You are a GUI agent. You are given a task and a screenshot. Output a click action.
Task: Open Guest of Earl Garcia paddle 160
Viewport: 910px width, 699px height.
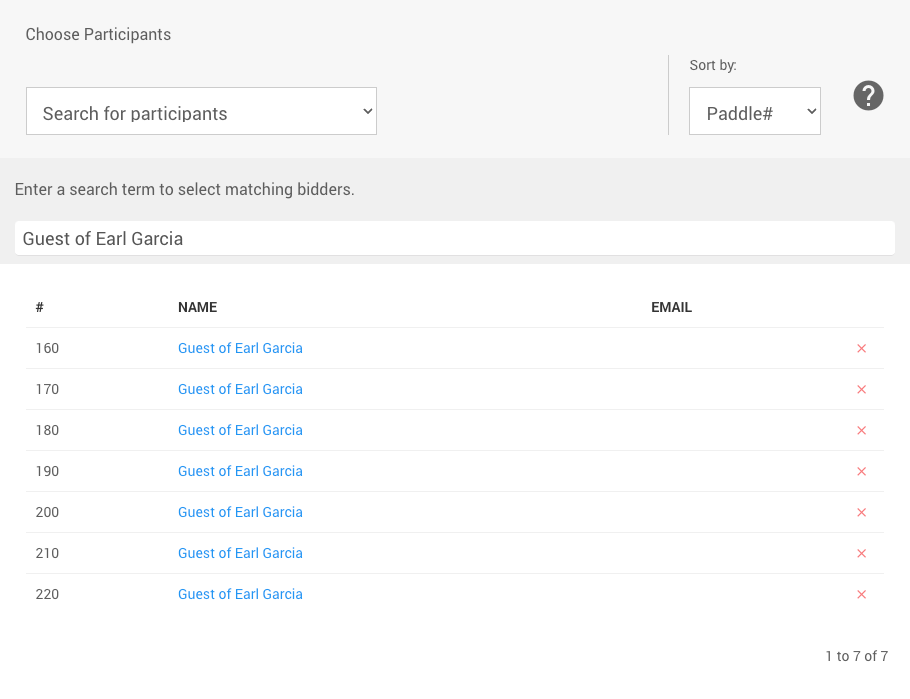click(x=240, y=348)
